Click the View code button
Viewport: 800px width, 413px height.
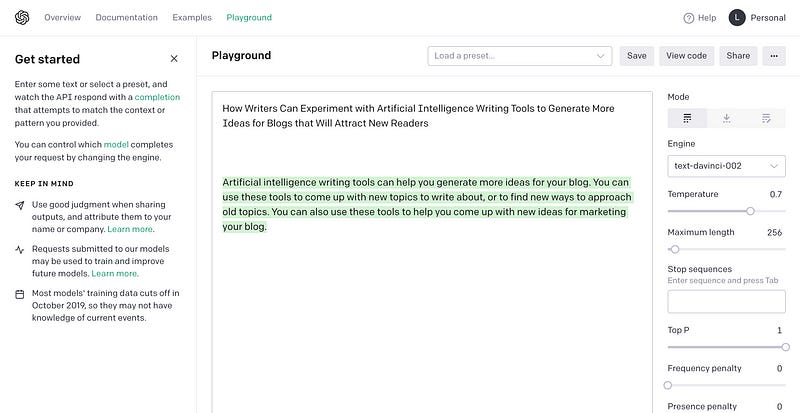tap(686, 56)
